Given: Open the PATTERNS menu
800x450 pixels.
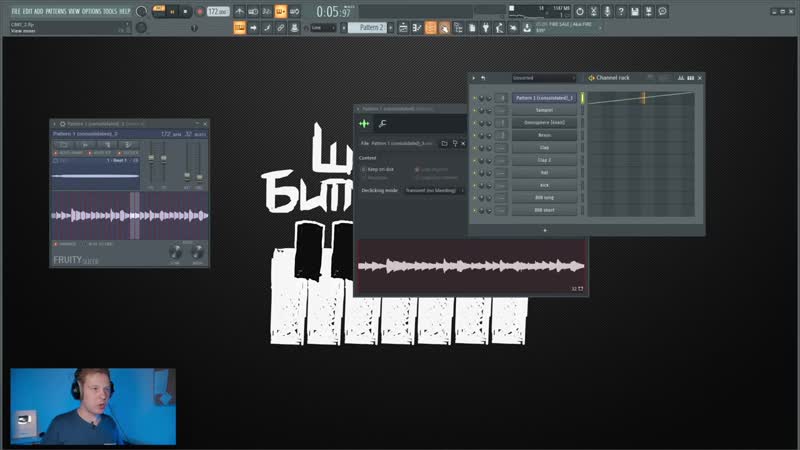Looking at the screenshot, I should click(56, 10).
